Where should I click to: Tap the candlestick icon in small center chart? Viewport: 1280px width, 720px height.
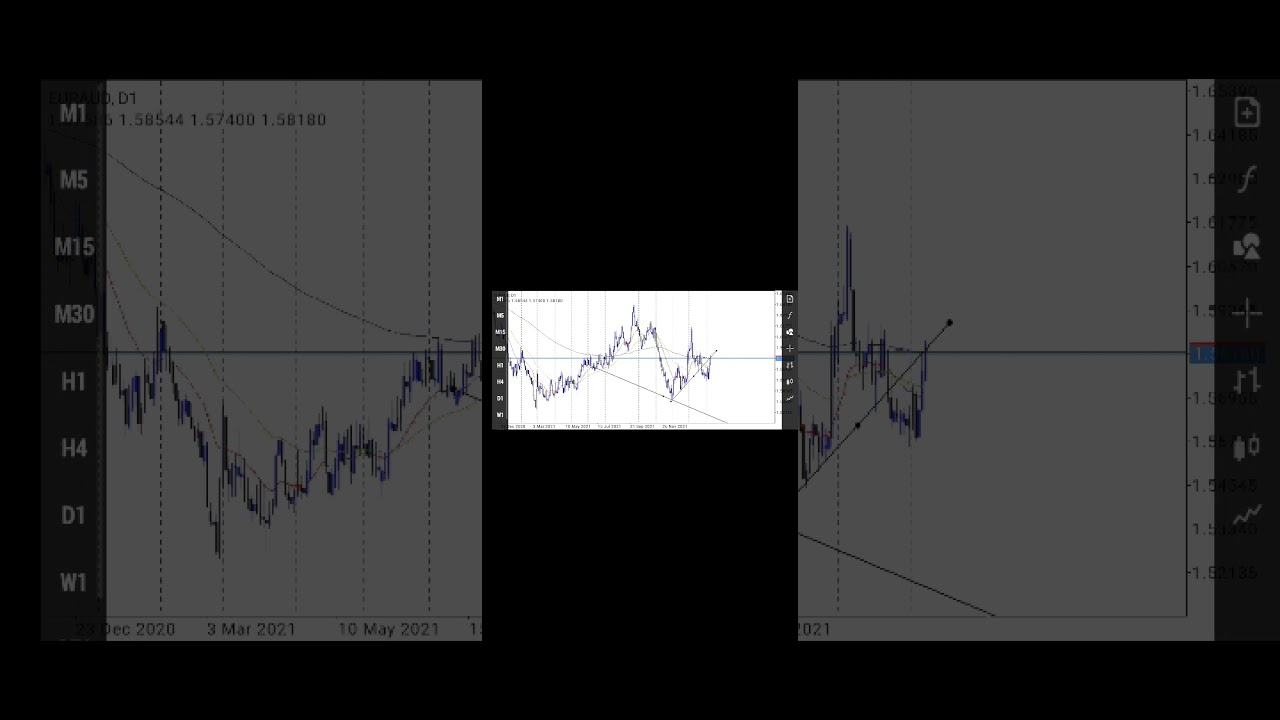click(x=790, y=381)
